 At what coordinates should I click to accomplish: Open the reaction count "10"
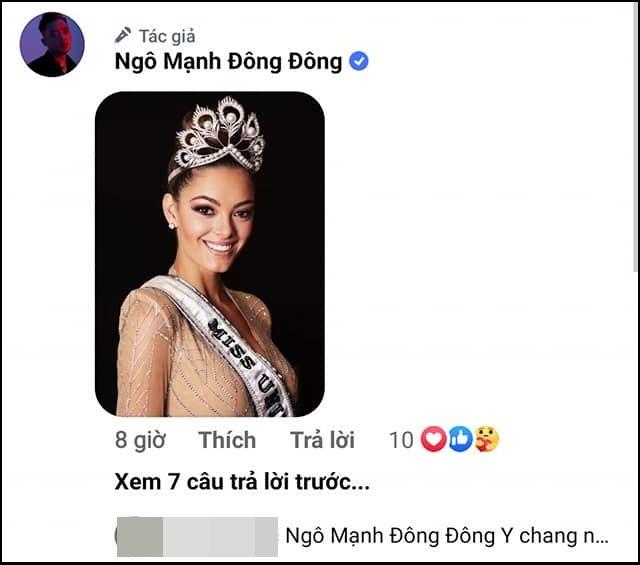[401, 440]
